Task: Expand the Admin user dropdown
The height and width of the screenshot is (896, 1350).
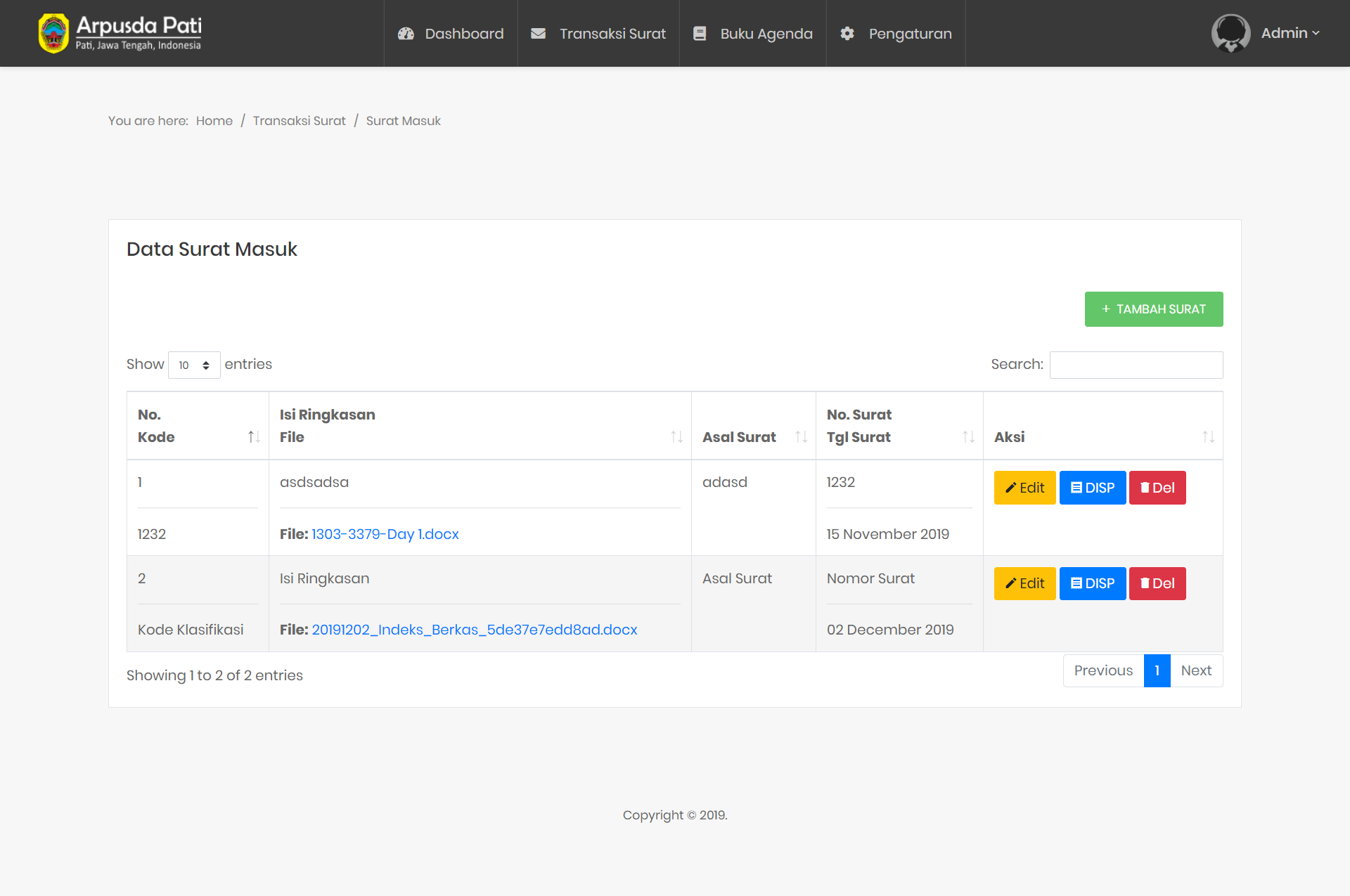Action: click(x=1290, y=33)
